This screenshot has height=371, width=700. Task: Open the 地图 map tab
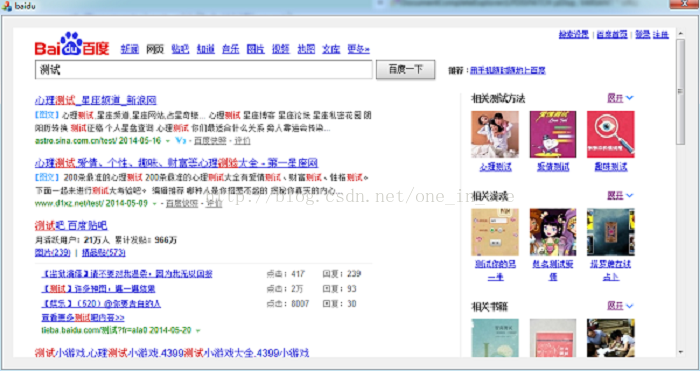[x=306, y=49]
